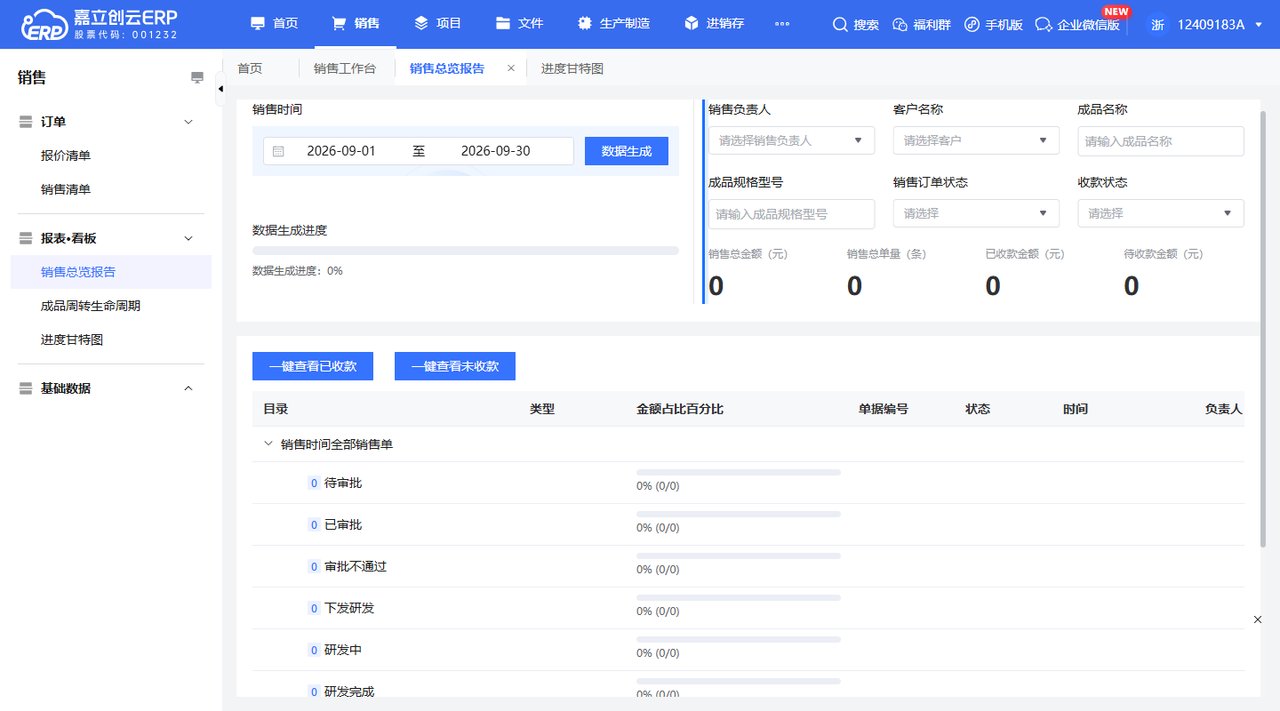Open the 项目 top navigation item
The height and width of the screenshot is (711, 1280).
[x=437, y=24]
